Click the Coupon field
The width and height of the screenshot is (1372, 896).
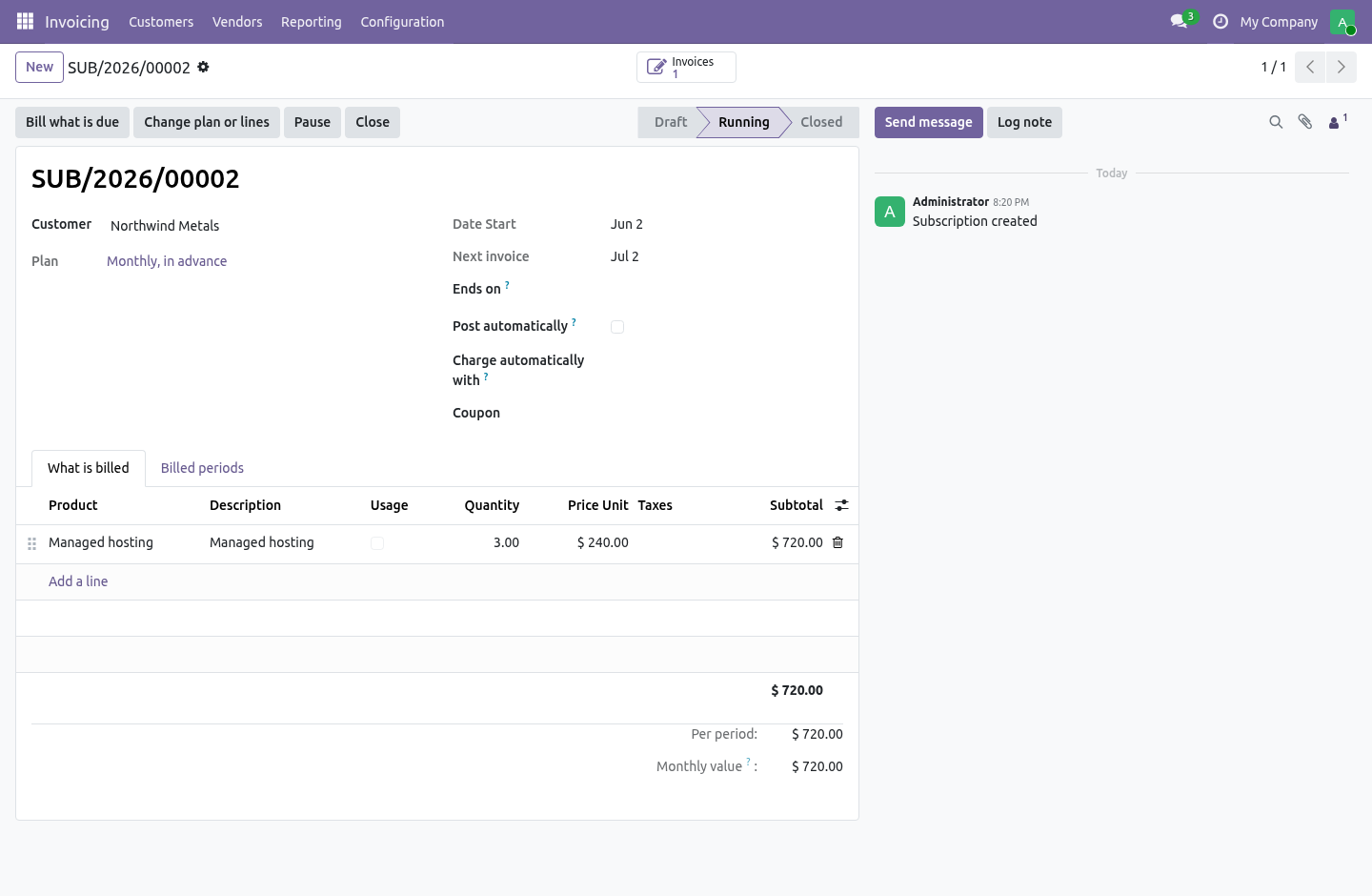[x=727, y=413]
